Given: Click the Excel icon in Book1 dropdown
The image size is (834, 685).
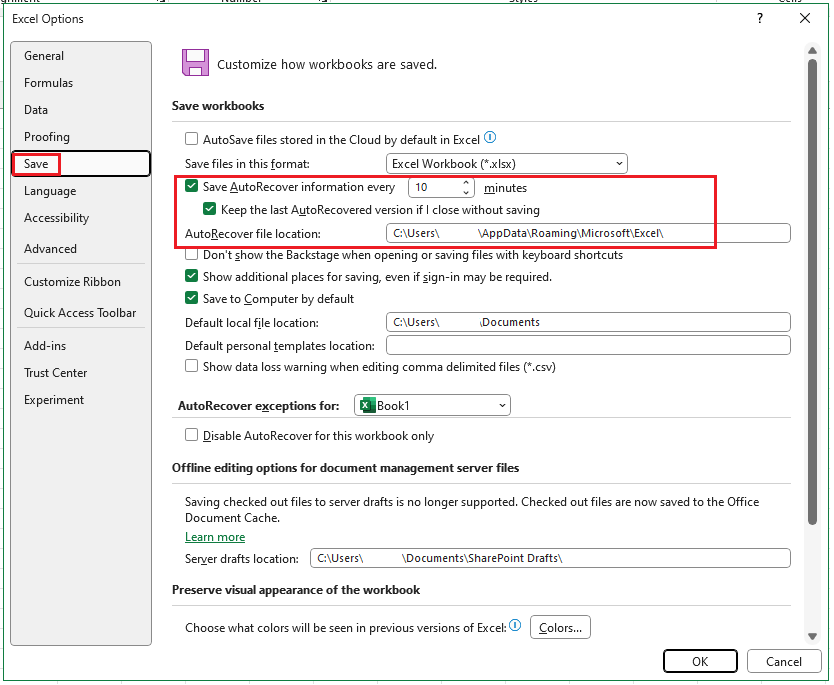Looking at the screenshot, I should click(367, 406).
